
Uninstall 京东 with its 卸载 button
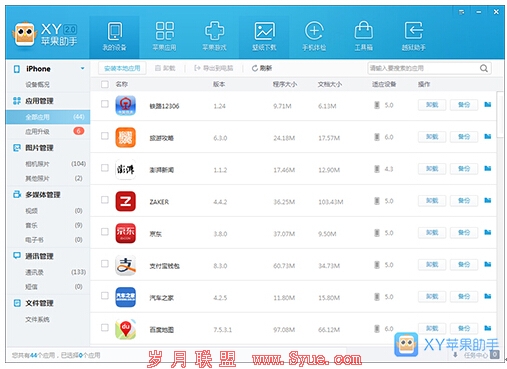(x=432, y=233)
